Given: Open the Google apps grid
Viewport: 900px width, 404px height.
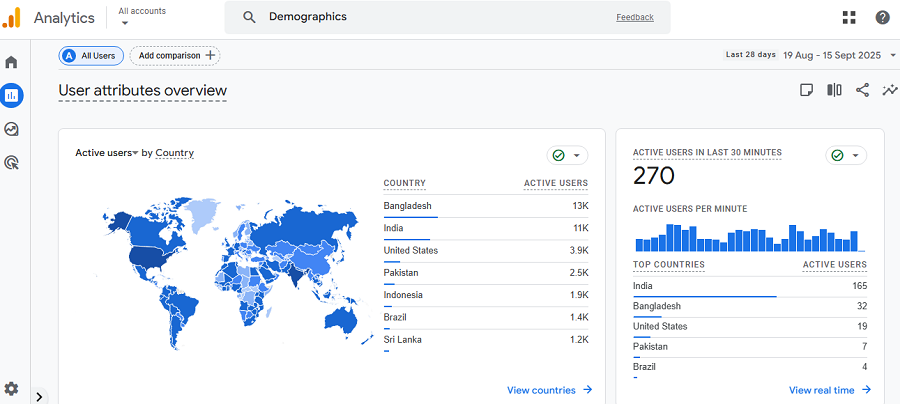Looking at the screenshot, I should (849, 17).
